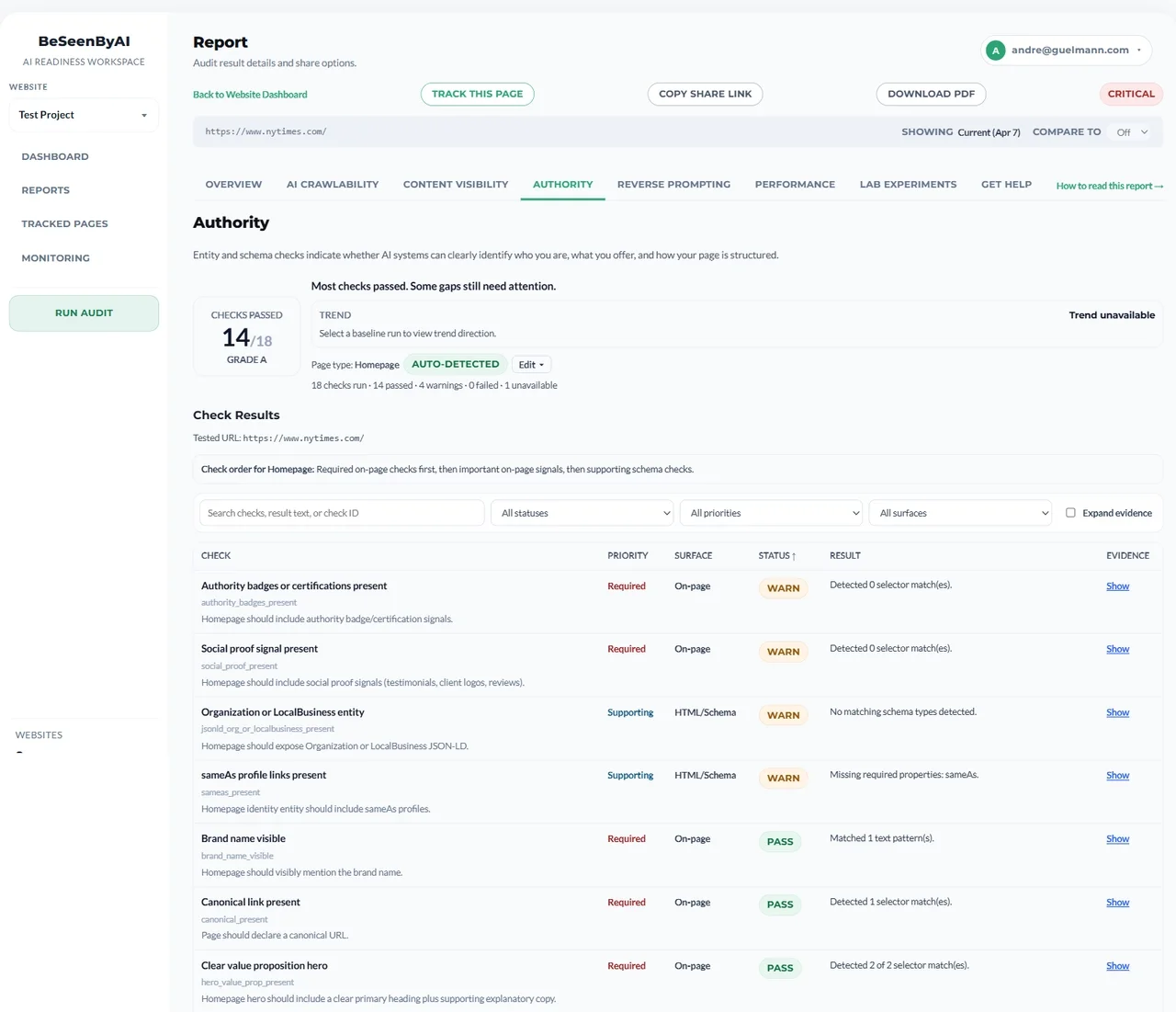
Task: Show evidence for Brand name visible check
Action: pyautogui.click(x=1117, y=839)
